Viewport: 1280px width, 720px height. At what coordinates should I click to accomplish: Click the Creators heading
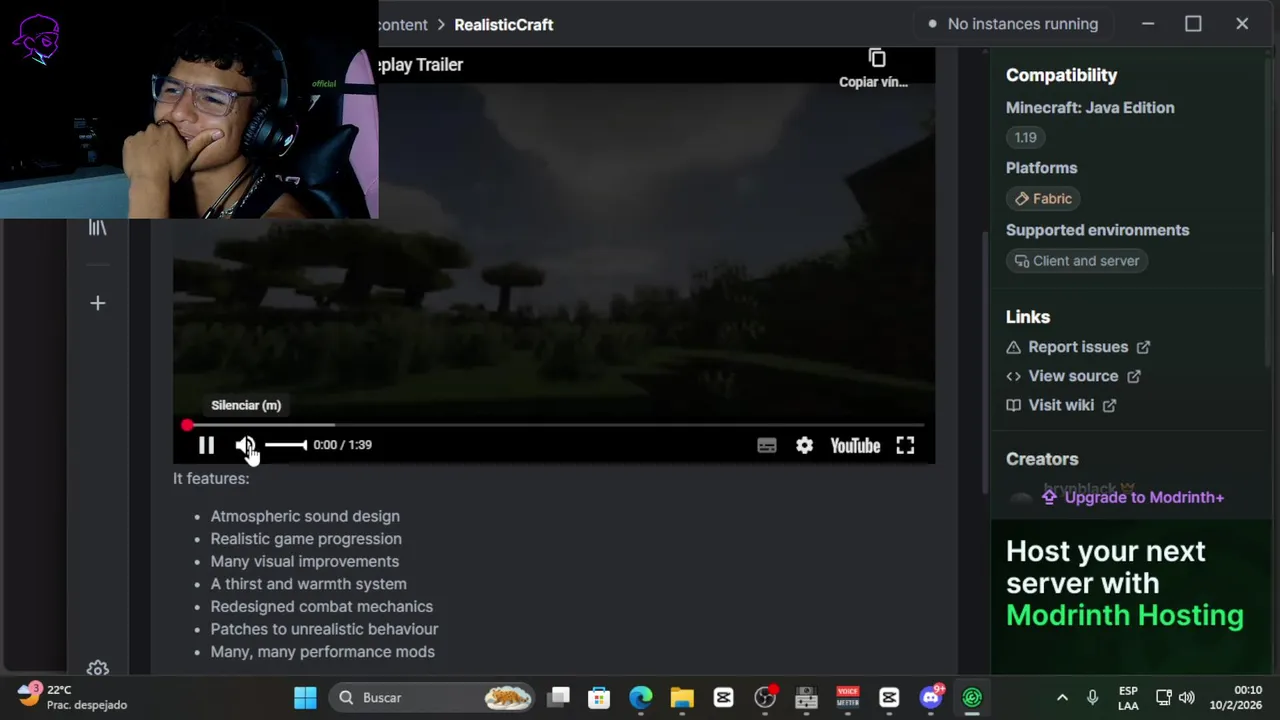coord(1042,459)
